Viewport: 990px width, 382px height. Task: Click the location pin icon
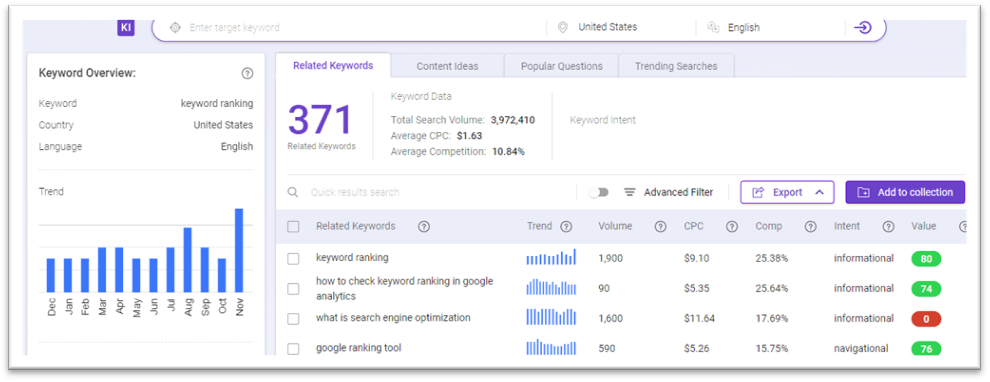click(x=563, y=28)
